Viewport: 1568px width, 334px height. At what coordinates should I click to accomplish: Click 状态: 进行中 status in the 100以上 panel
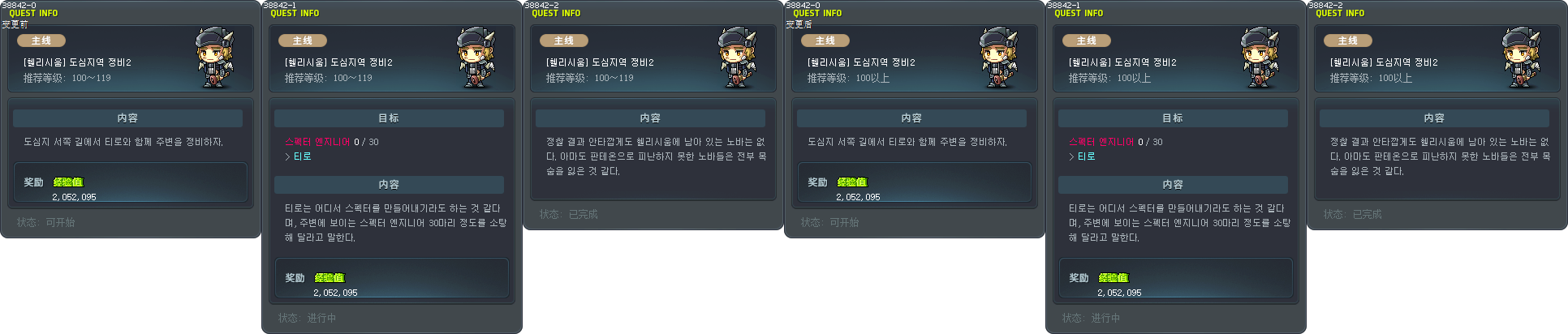(1091, 318)
